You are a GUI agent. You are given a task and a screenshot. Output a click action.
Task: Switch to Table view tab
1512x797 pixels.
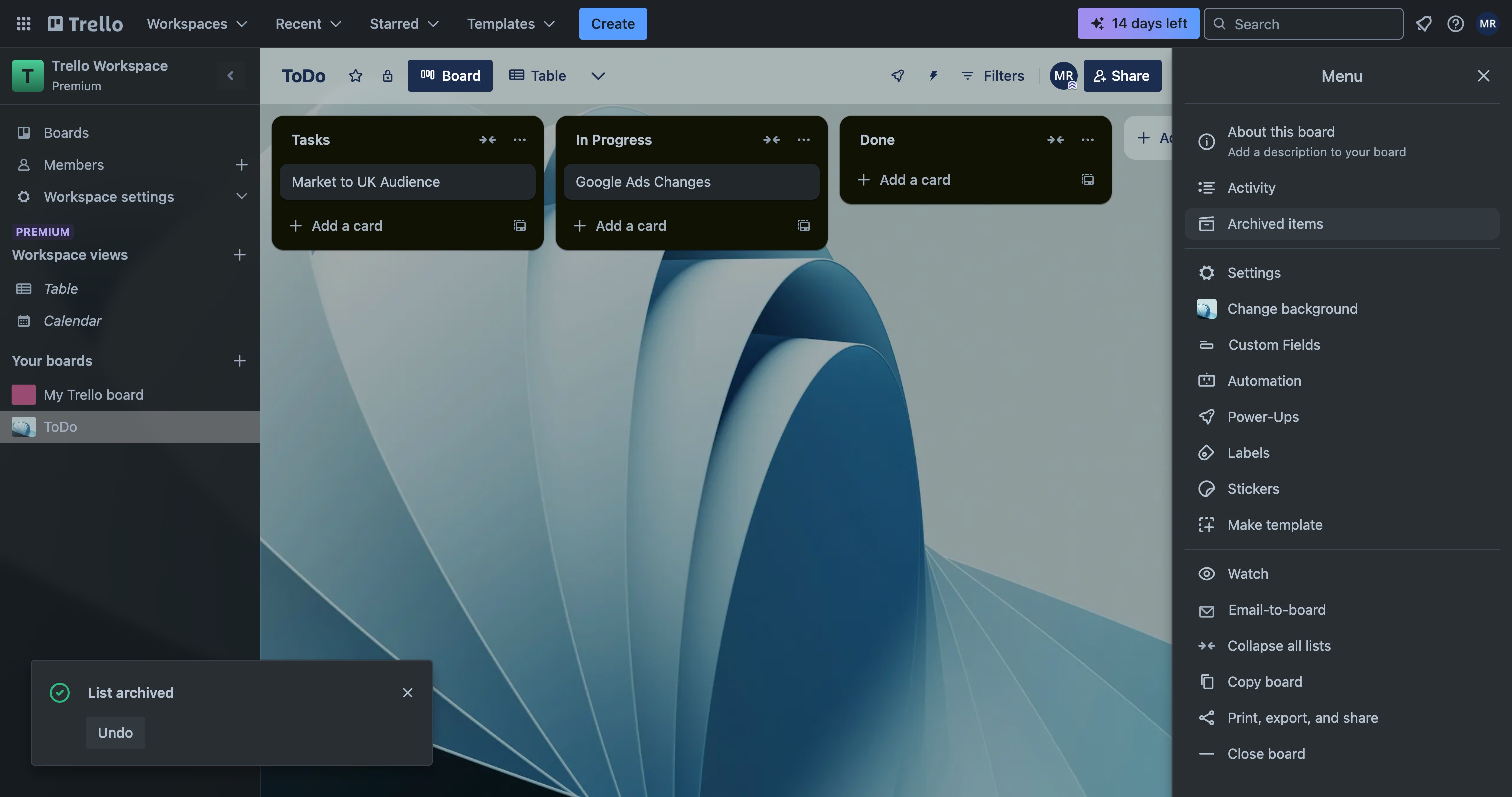click(x=537, y=76)
